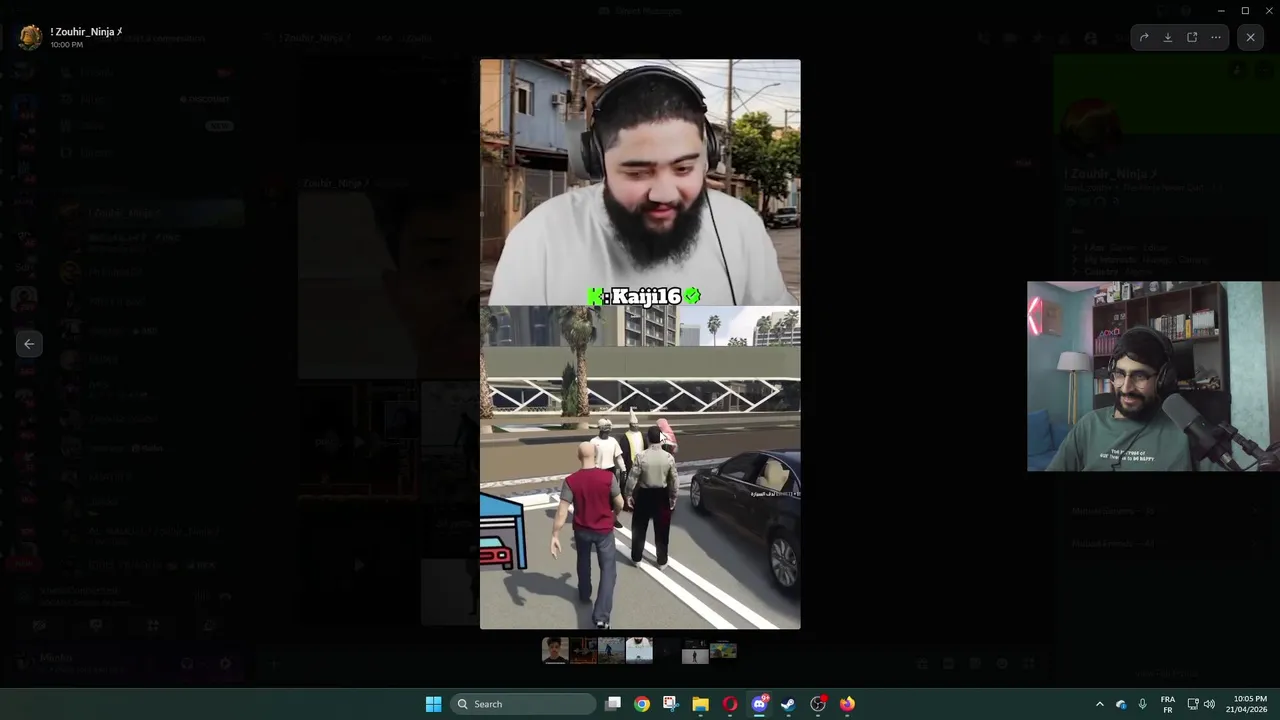Select the second dark red thumbnail
This screenshot has height=720, width=1280.
tap(583, 651)
